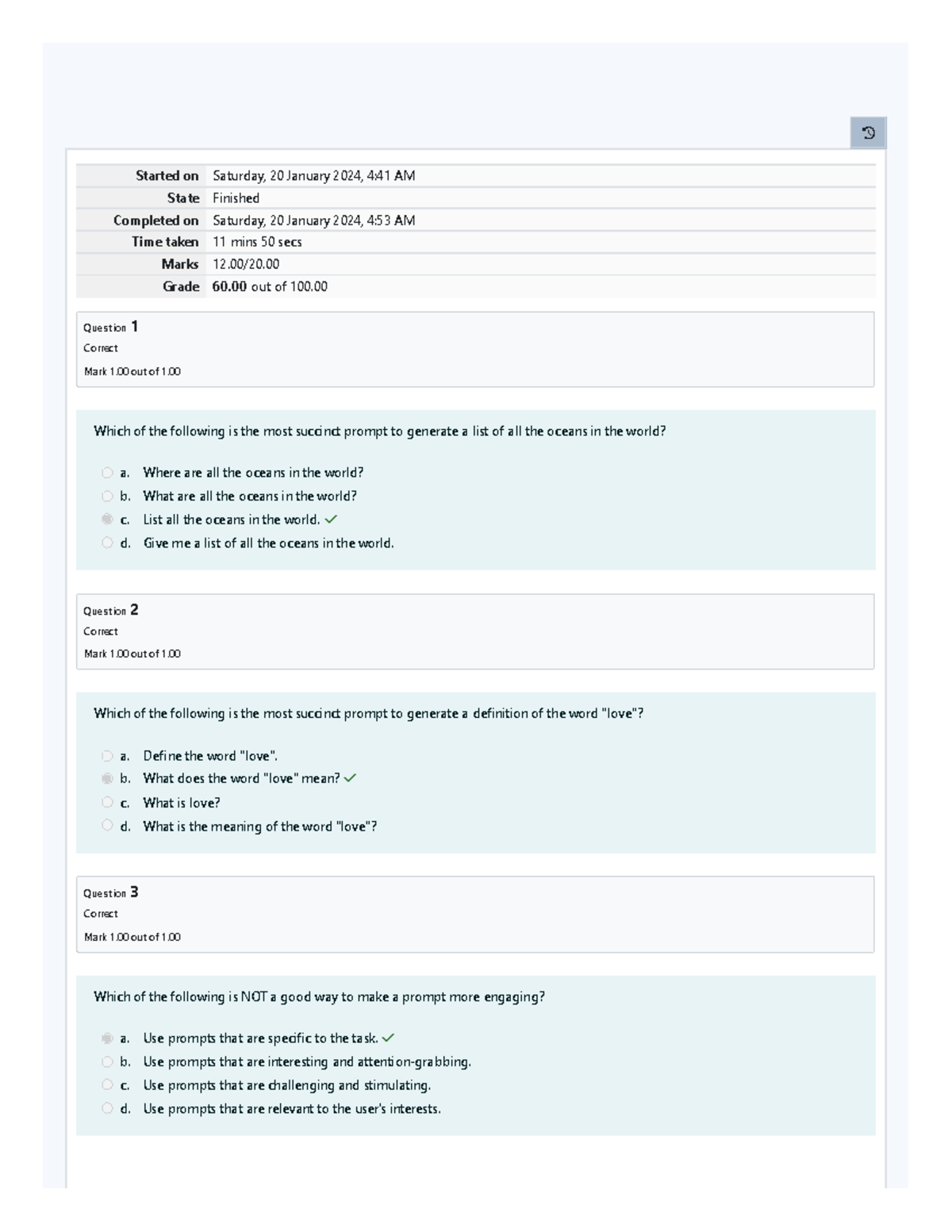Image resolution: width=952 pixels, height=1232 pixels.
Task: Click the checkmark next to "Use prompts specific to the task"
Action: pyautogui.click(x=388, y=1037)
